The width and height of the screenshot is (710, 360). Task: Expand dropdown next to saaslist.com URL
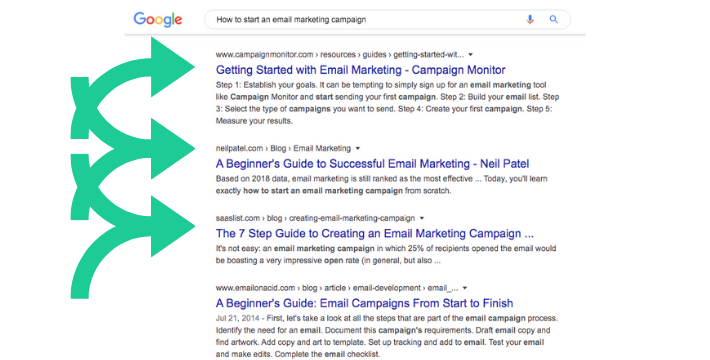pyautogui.click(x=422, y=218)
